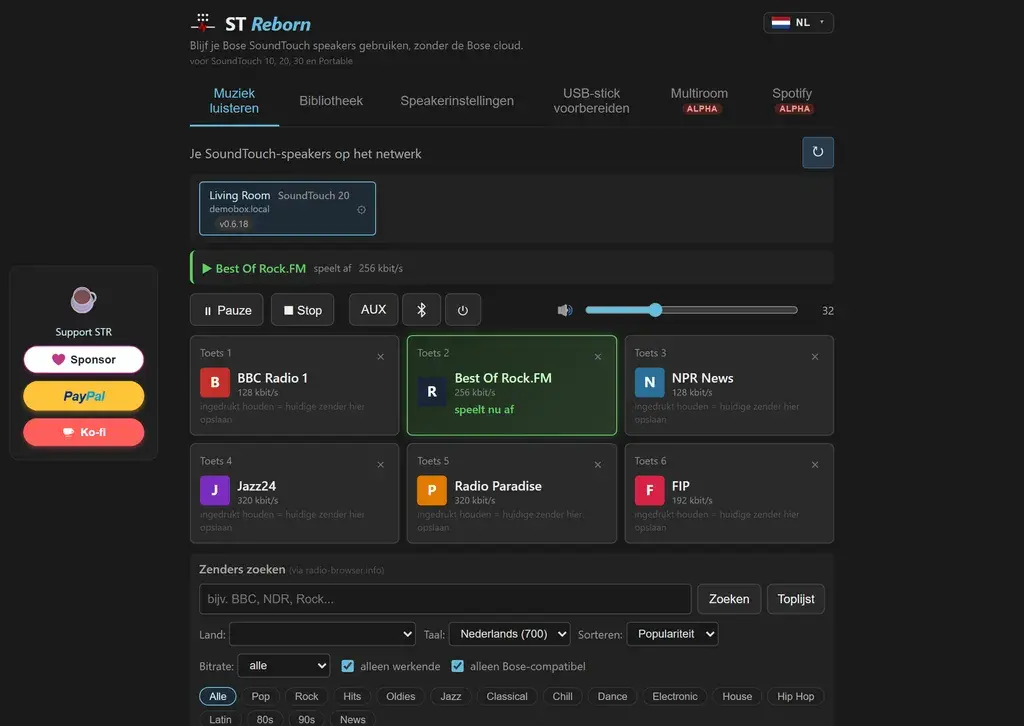Click the ST Reborn logo icon

pos(202,23)
